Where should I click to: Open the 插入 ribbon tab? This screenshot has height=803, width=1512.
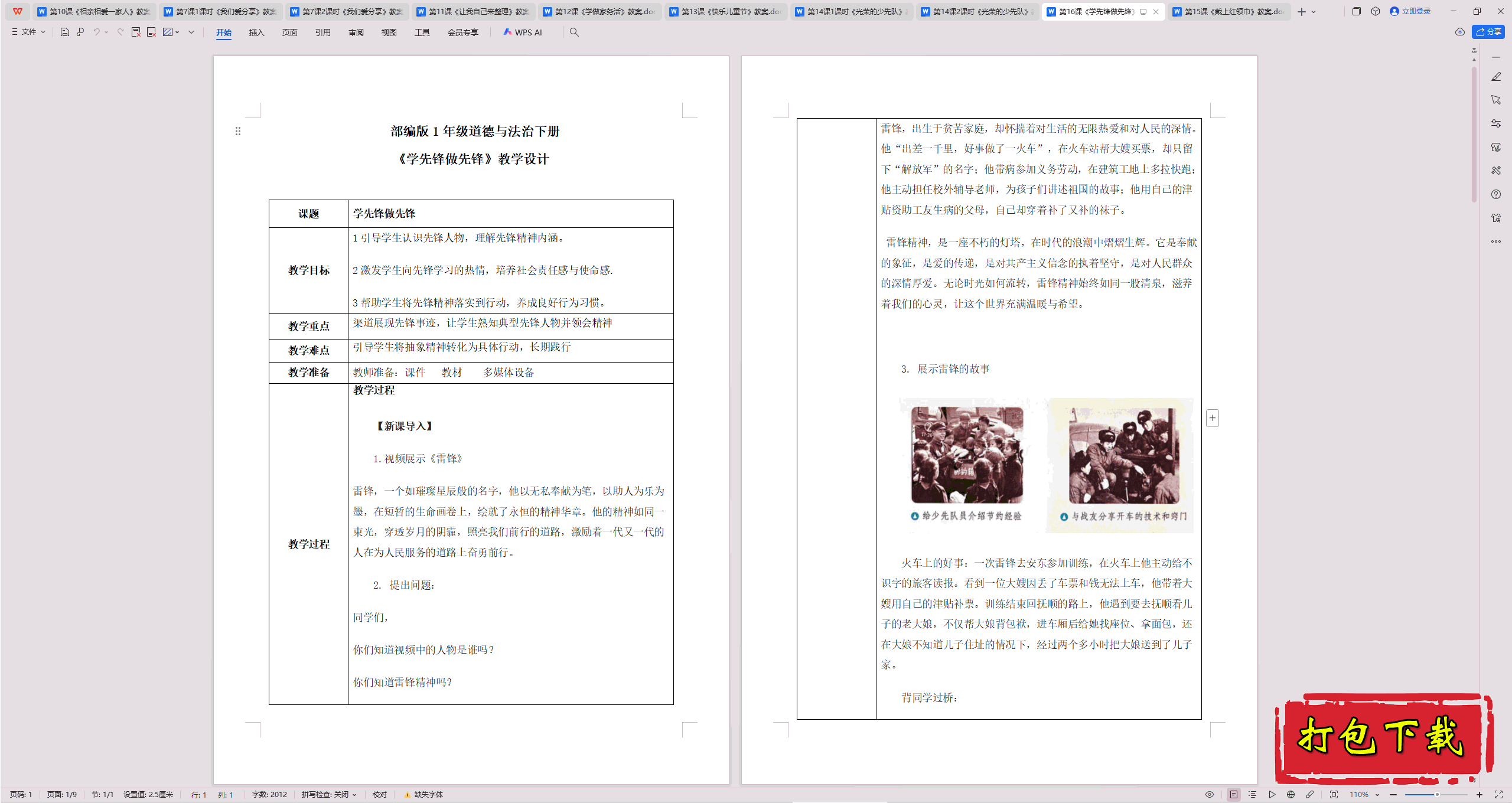[x=256, y=32]
